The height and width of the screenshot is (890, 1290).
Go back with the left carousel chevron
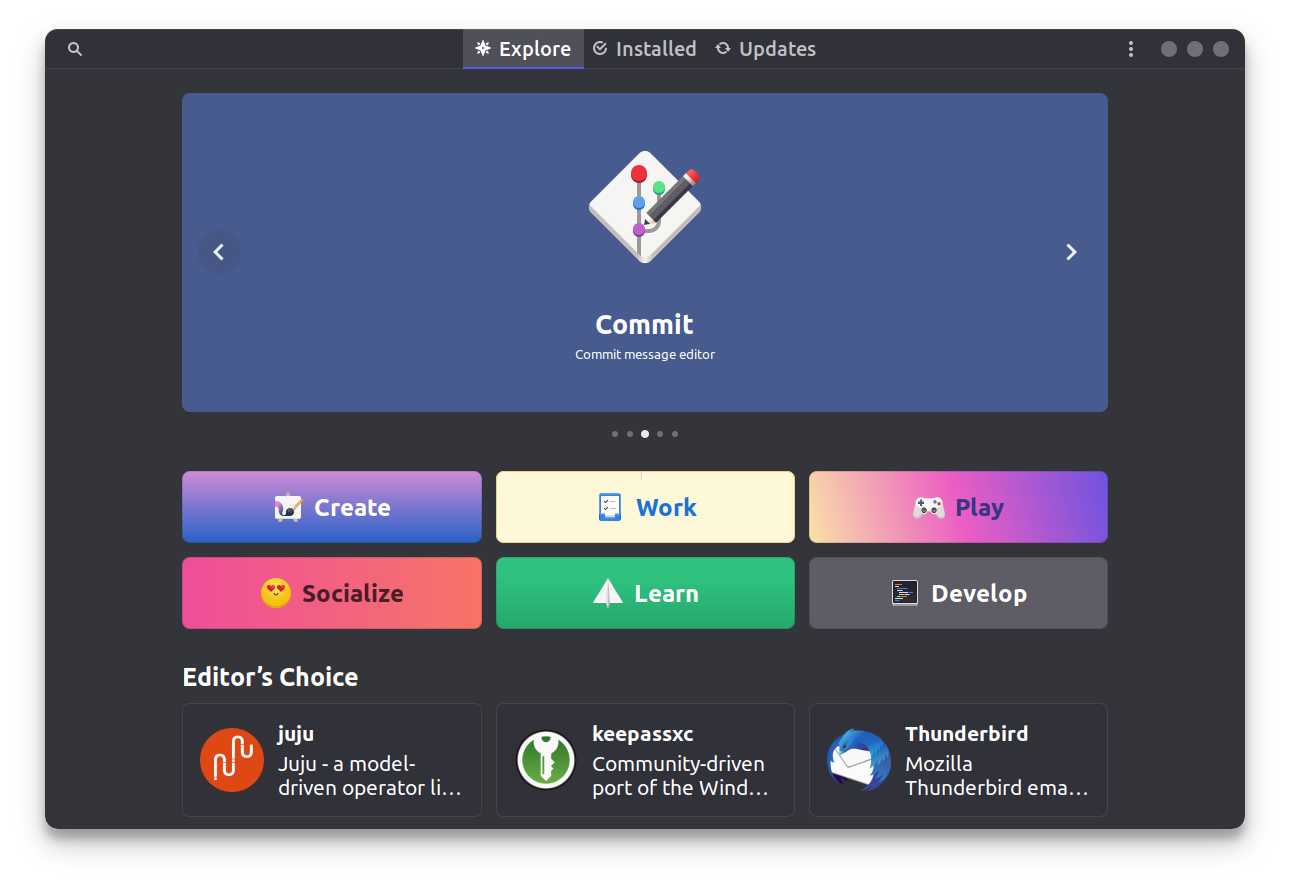[x=219, y=252]
